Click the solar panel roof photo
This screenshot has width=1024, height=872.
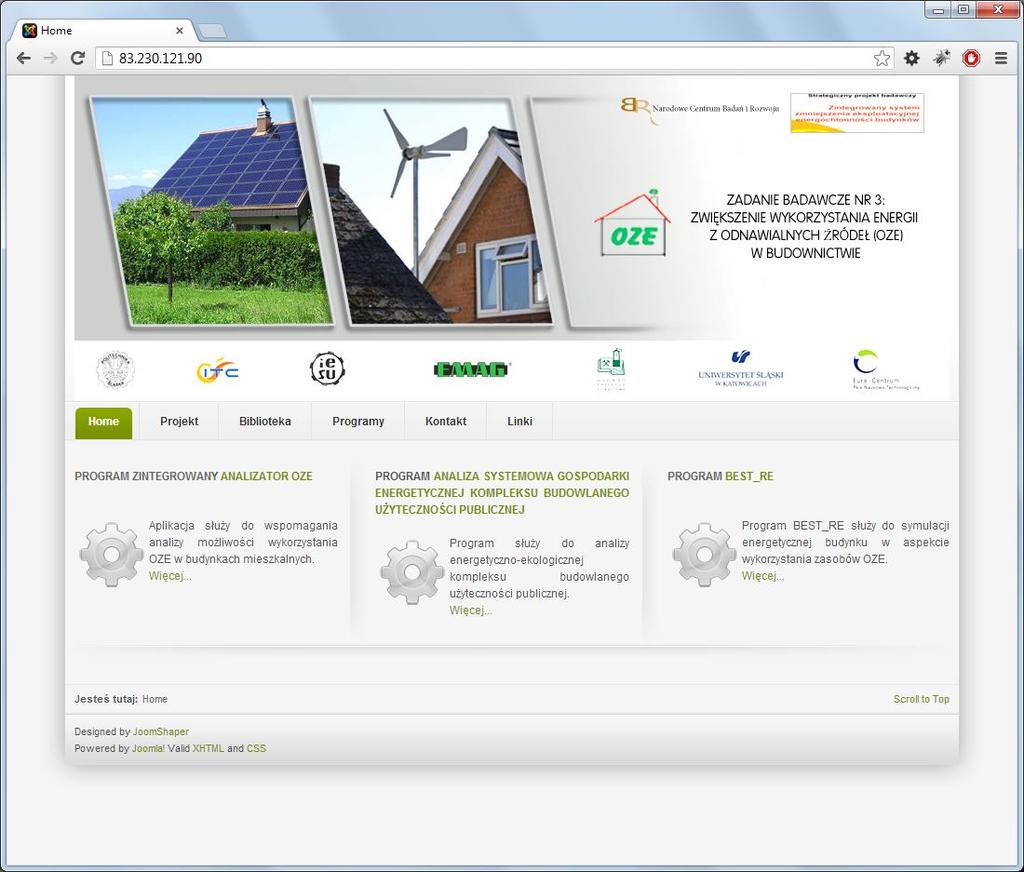tap(212, 210)
